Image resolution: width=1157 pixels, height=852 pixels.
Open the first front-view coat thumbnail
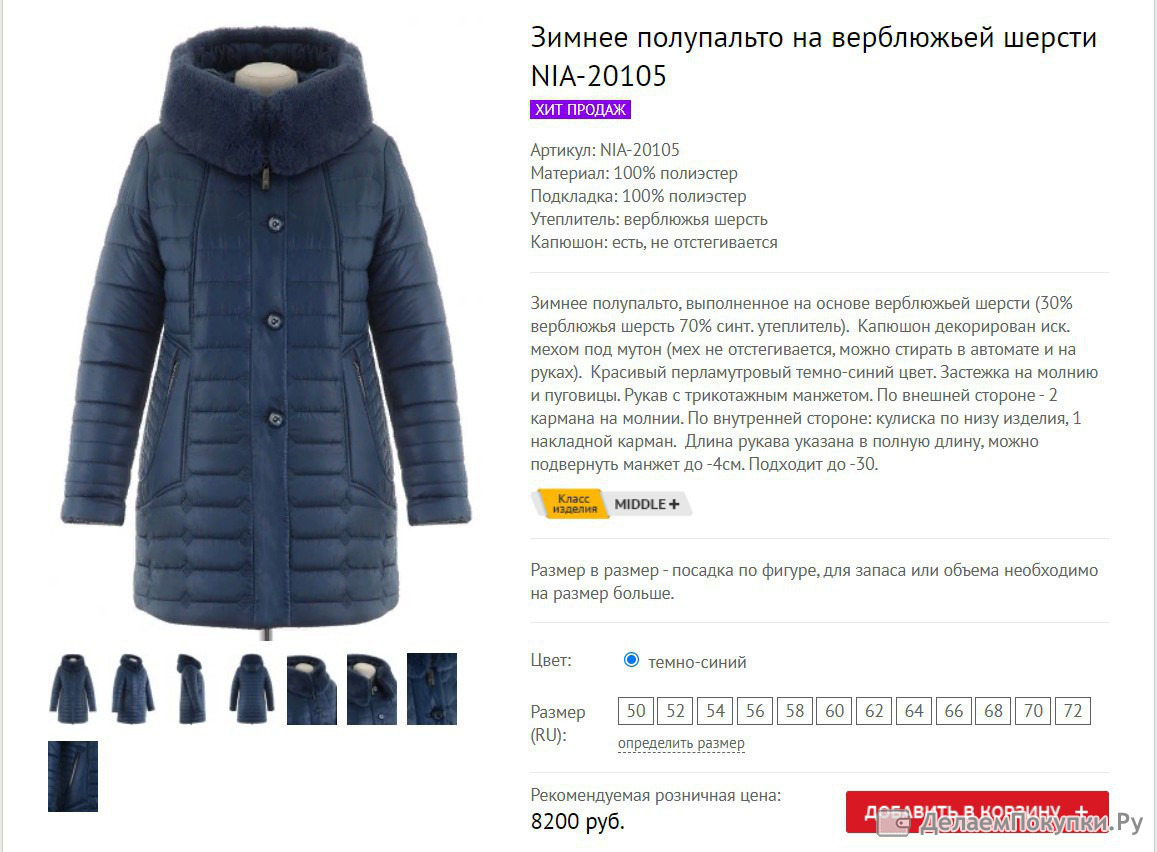click(73, 688)
